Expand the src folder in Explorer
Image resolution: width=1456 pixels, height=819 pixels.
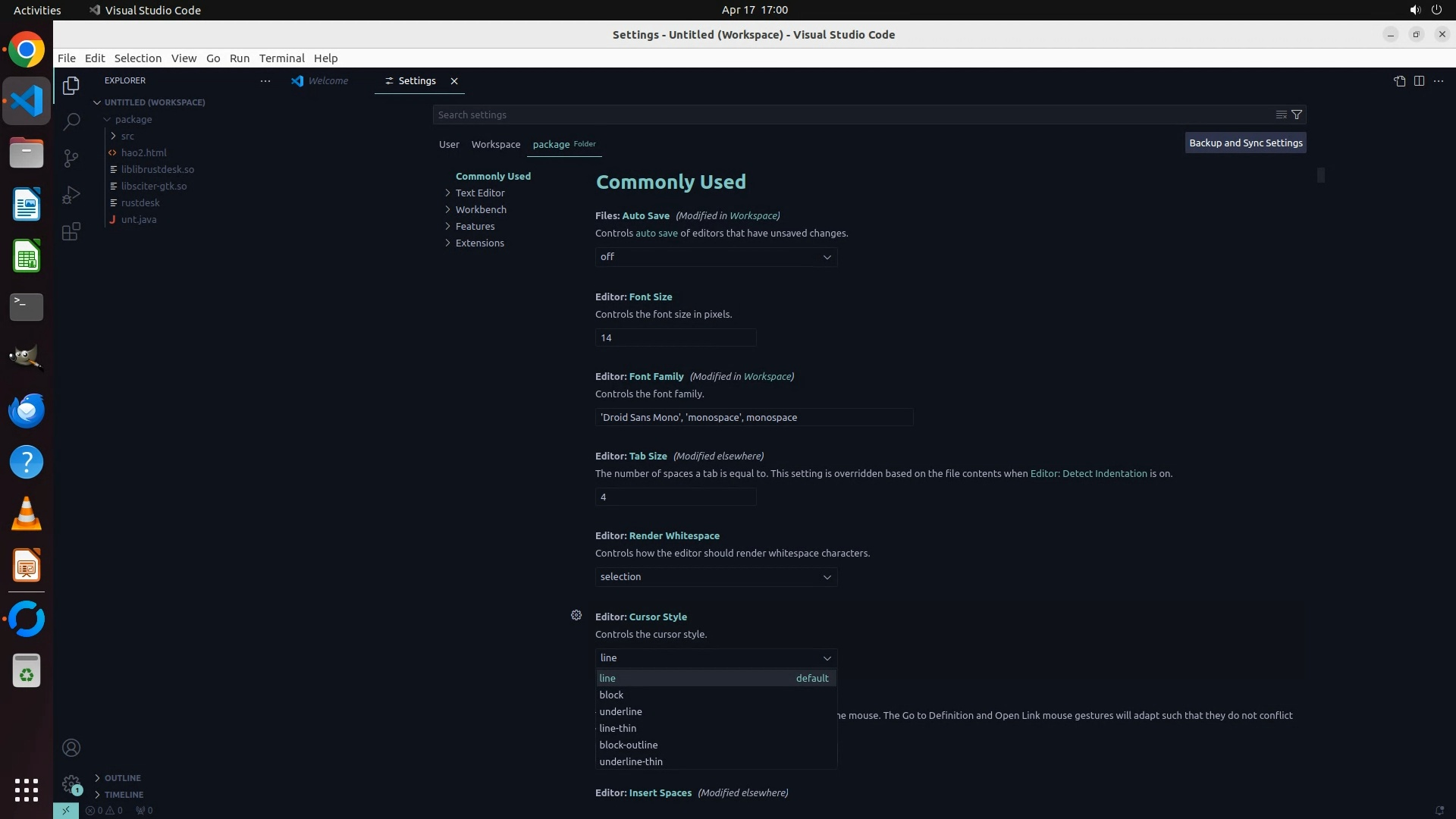click(127, 136)
